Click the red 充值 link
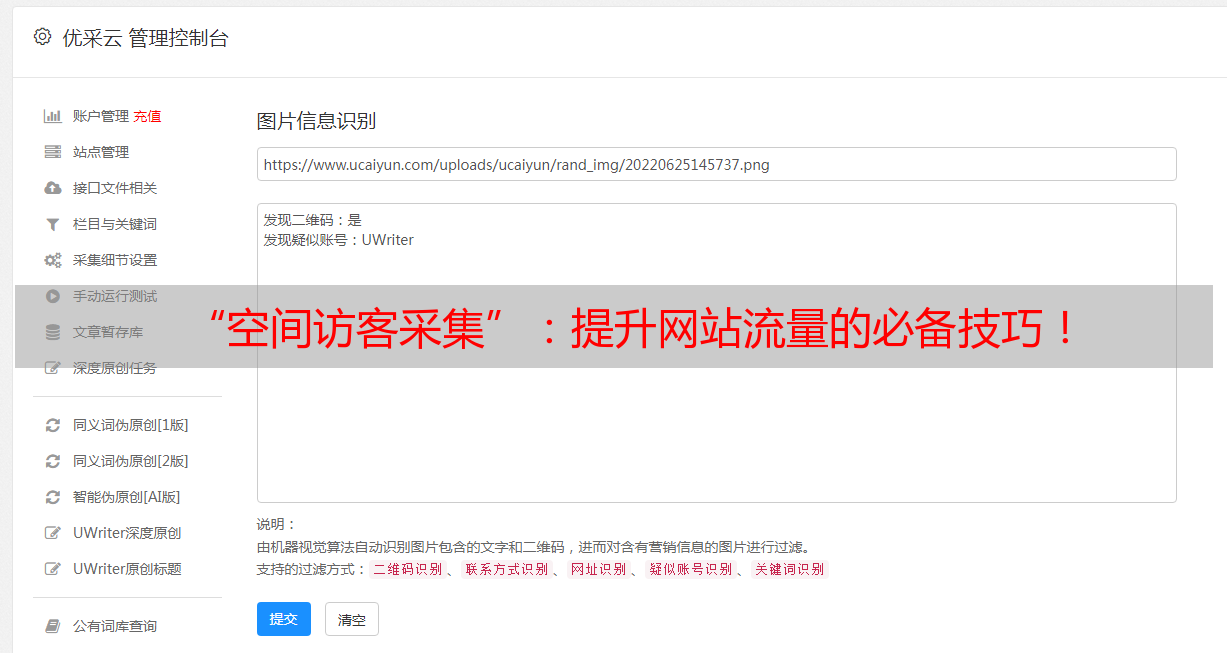The width and height of the screenshot is (1227, 653). (147, 116)
